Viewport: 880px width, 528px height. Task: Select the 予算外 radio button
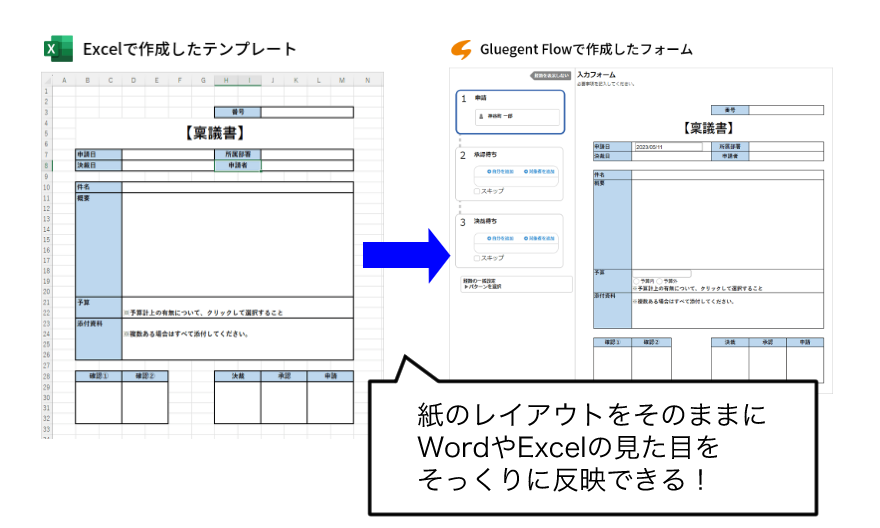[x=660, y=281]
